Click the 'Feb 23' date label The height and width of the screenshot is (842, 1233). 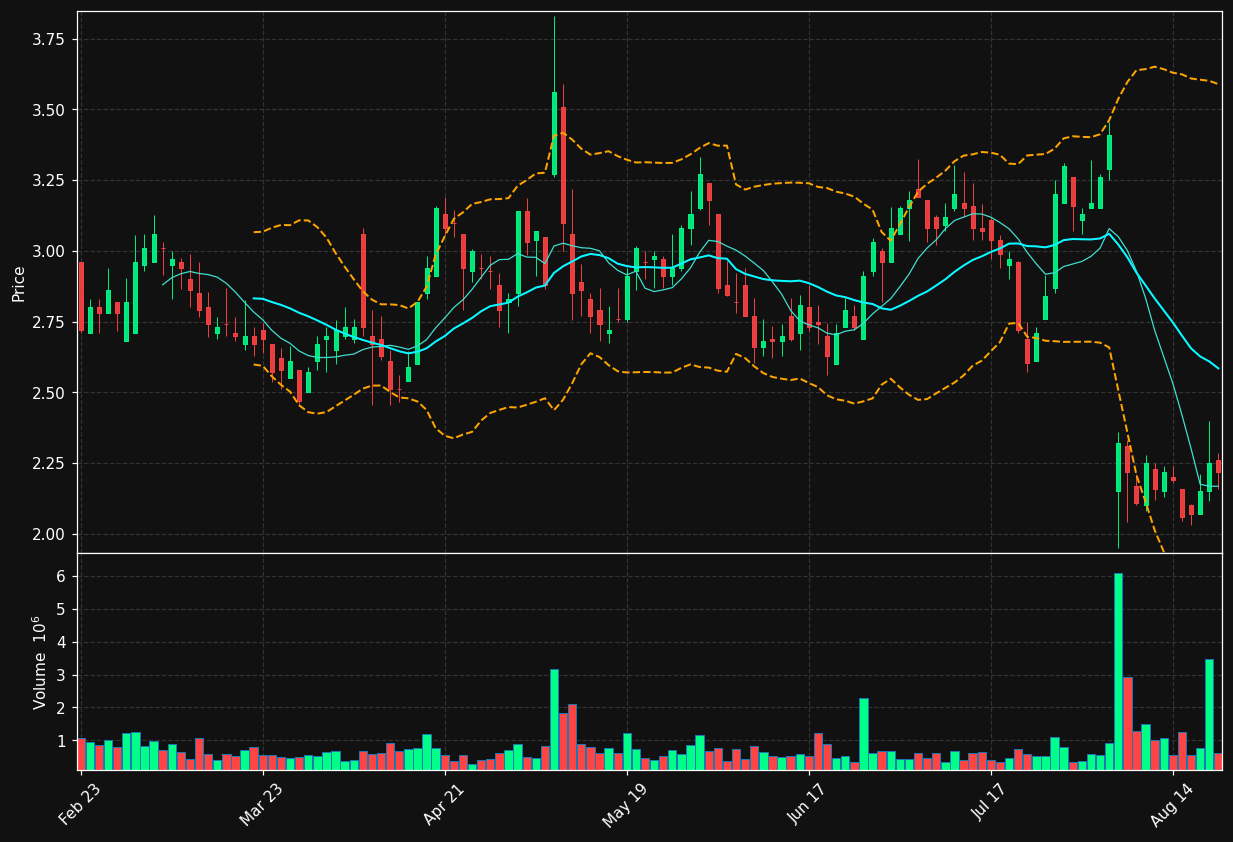79,805
